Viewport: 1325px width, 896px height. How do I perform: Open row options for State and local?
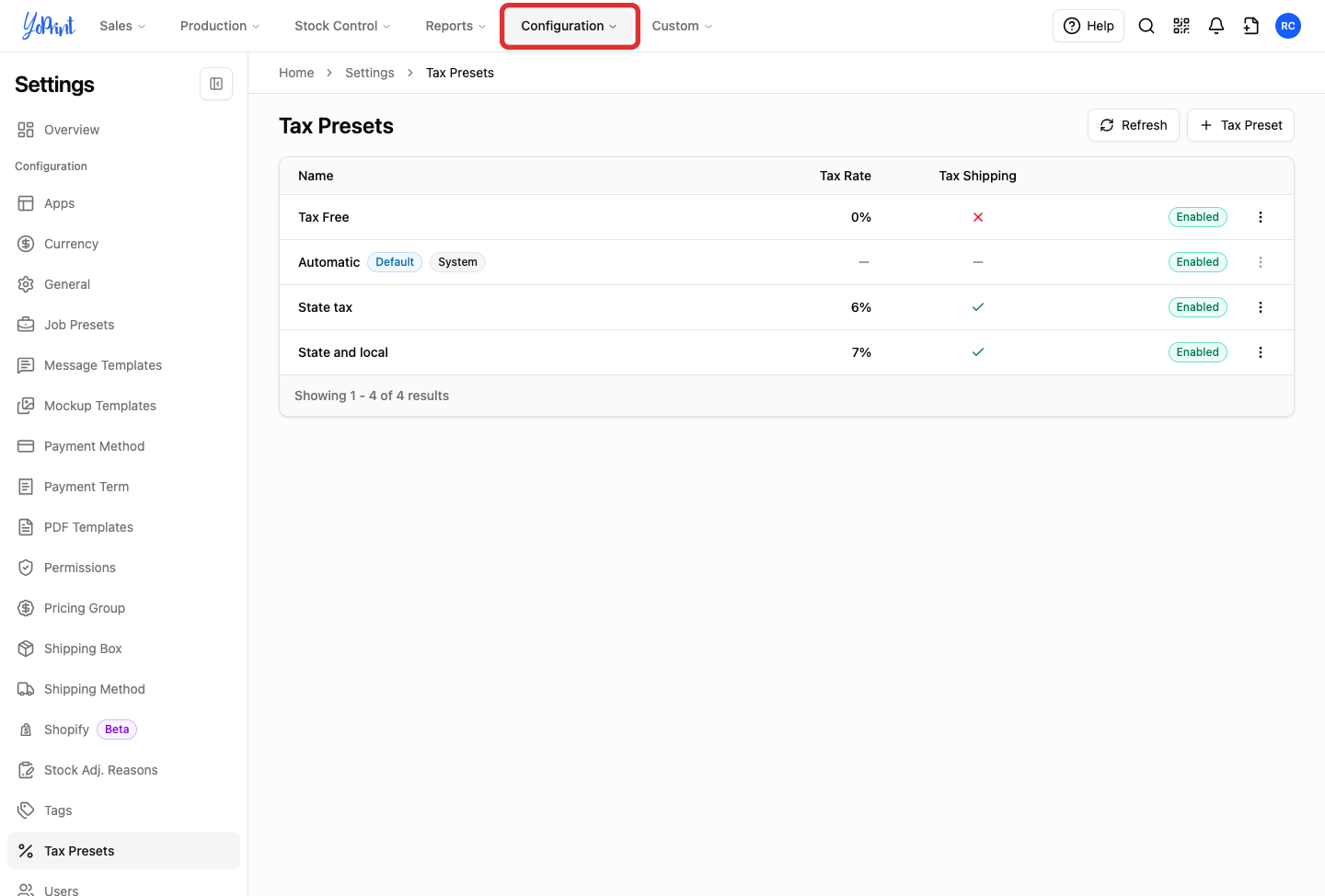tap(1261, 352)
